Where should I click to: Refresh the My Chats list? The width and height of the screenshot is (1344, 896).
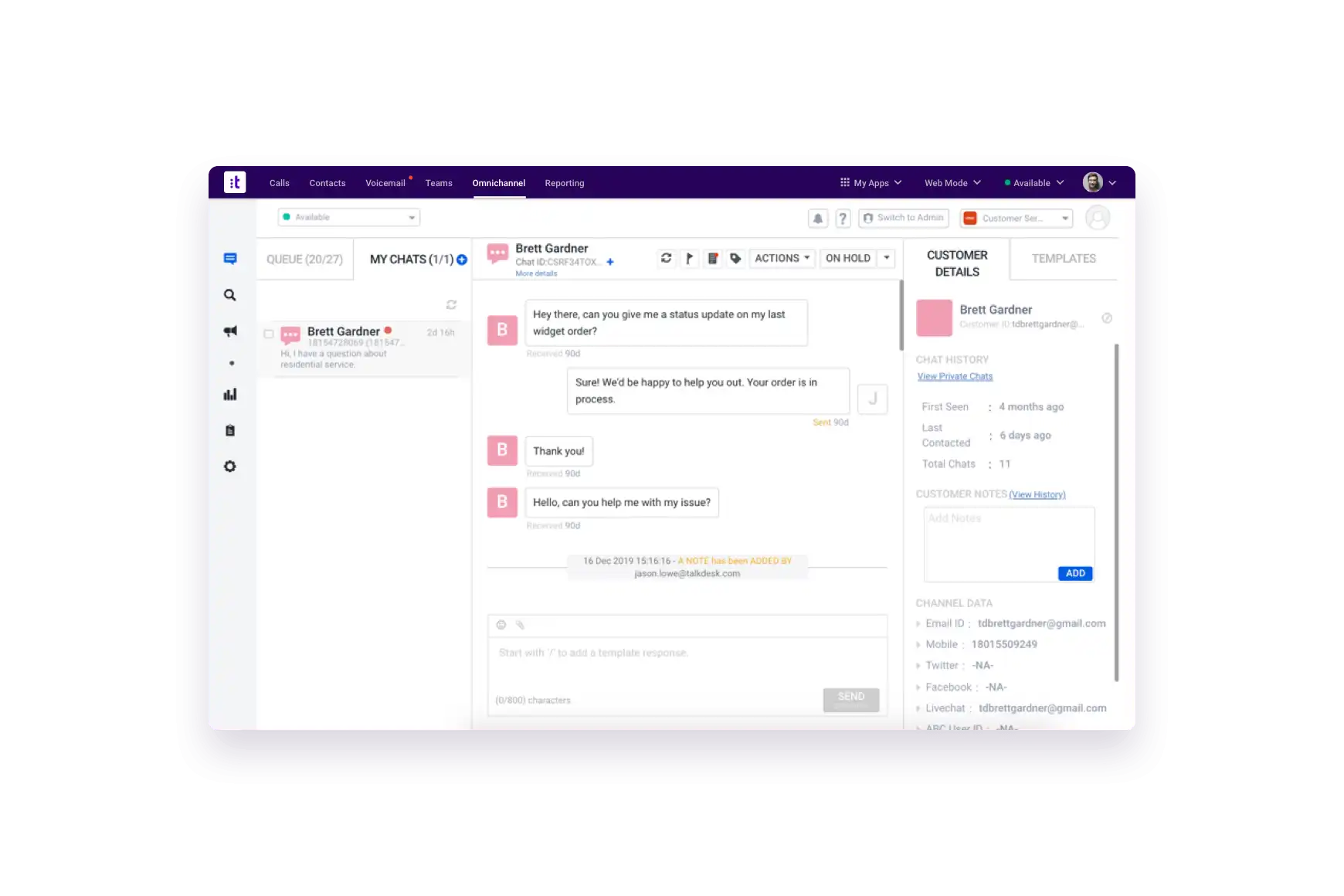coord(451,305)
